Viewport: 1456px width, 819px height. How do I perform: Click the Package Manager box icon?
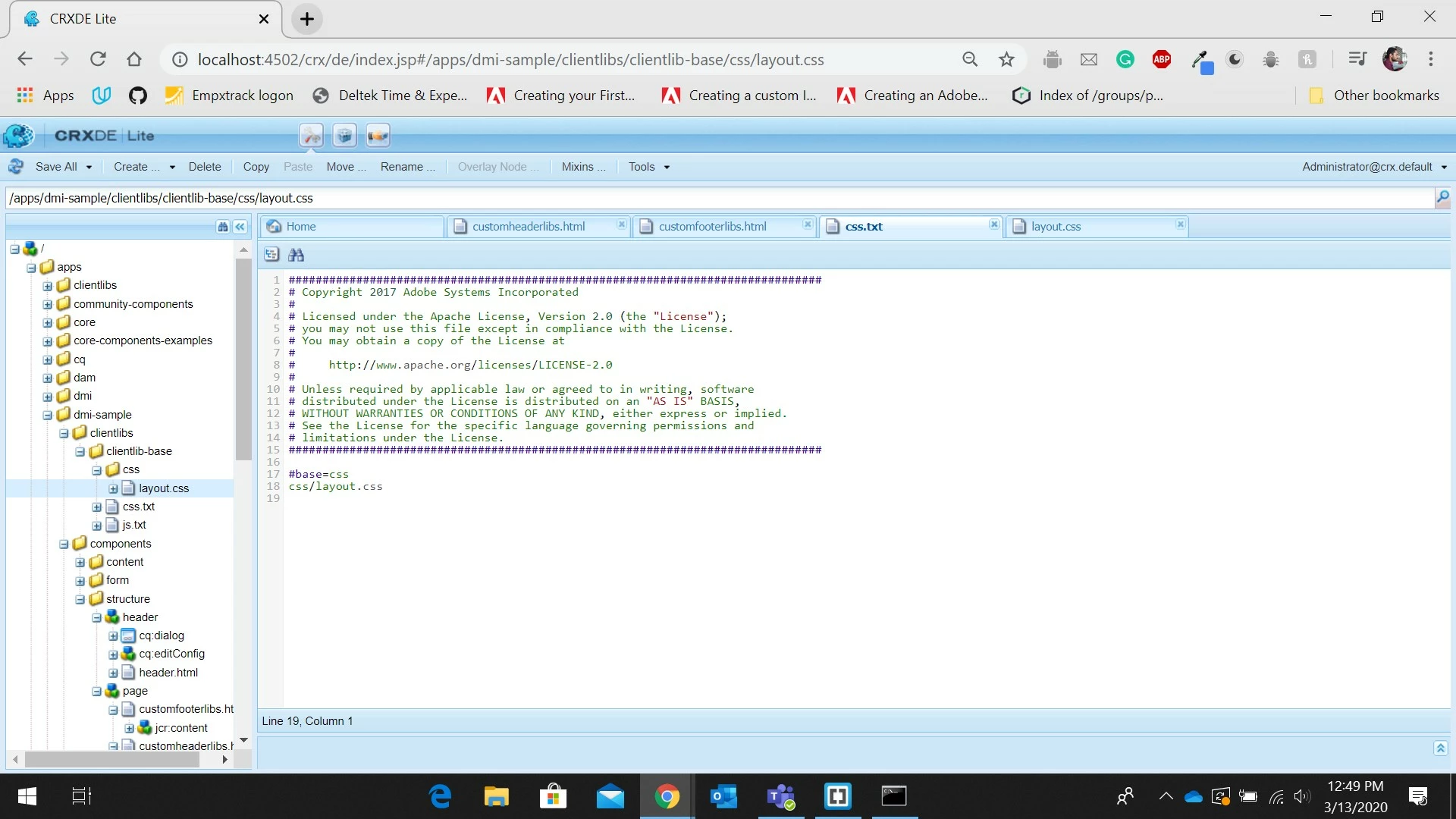click(x=344, y=136)
